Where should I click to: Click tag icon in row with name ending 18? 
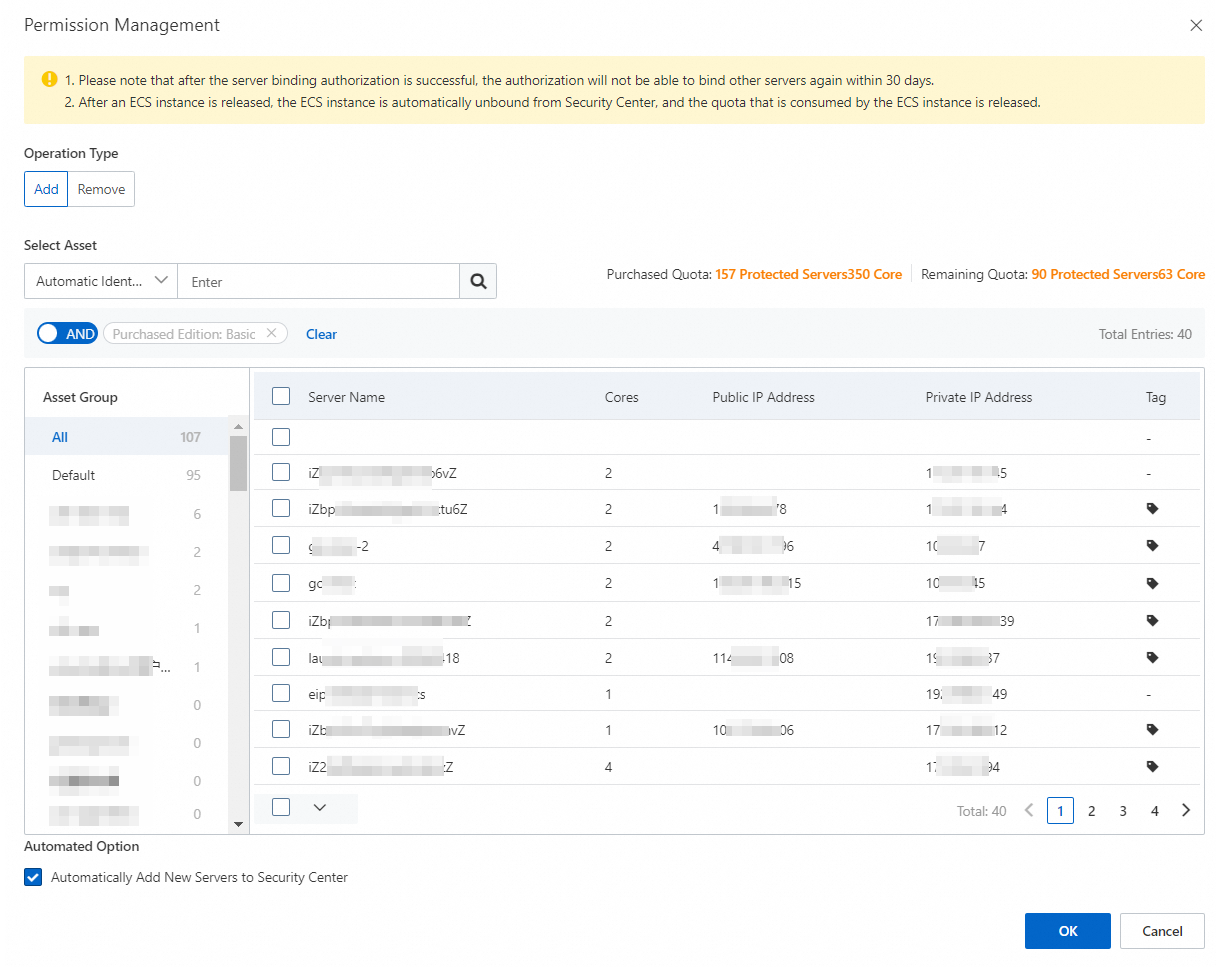[x=1152, y=658]
